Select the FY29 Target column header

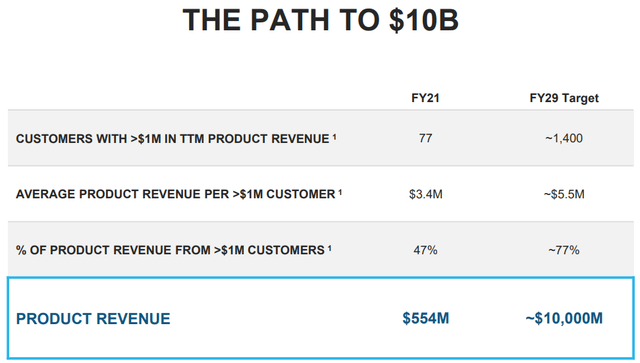tap(564, 98)
